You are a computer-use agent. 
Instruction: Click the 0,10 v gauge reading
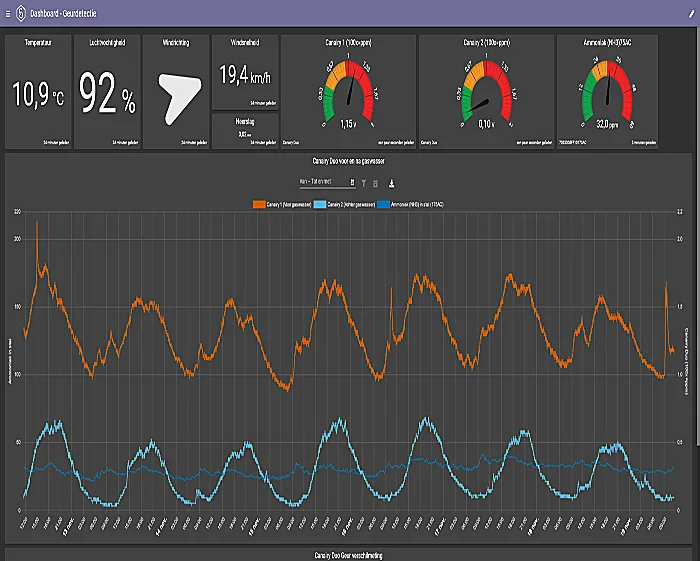tap(486, 124)
